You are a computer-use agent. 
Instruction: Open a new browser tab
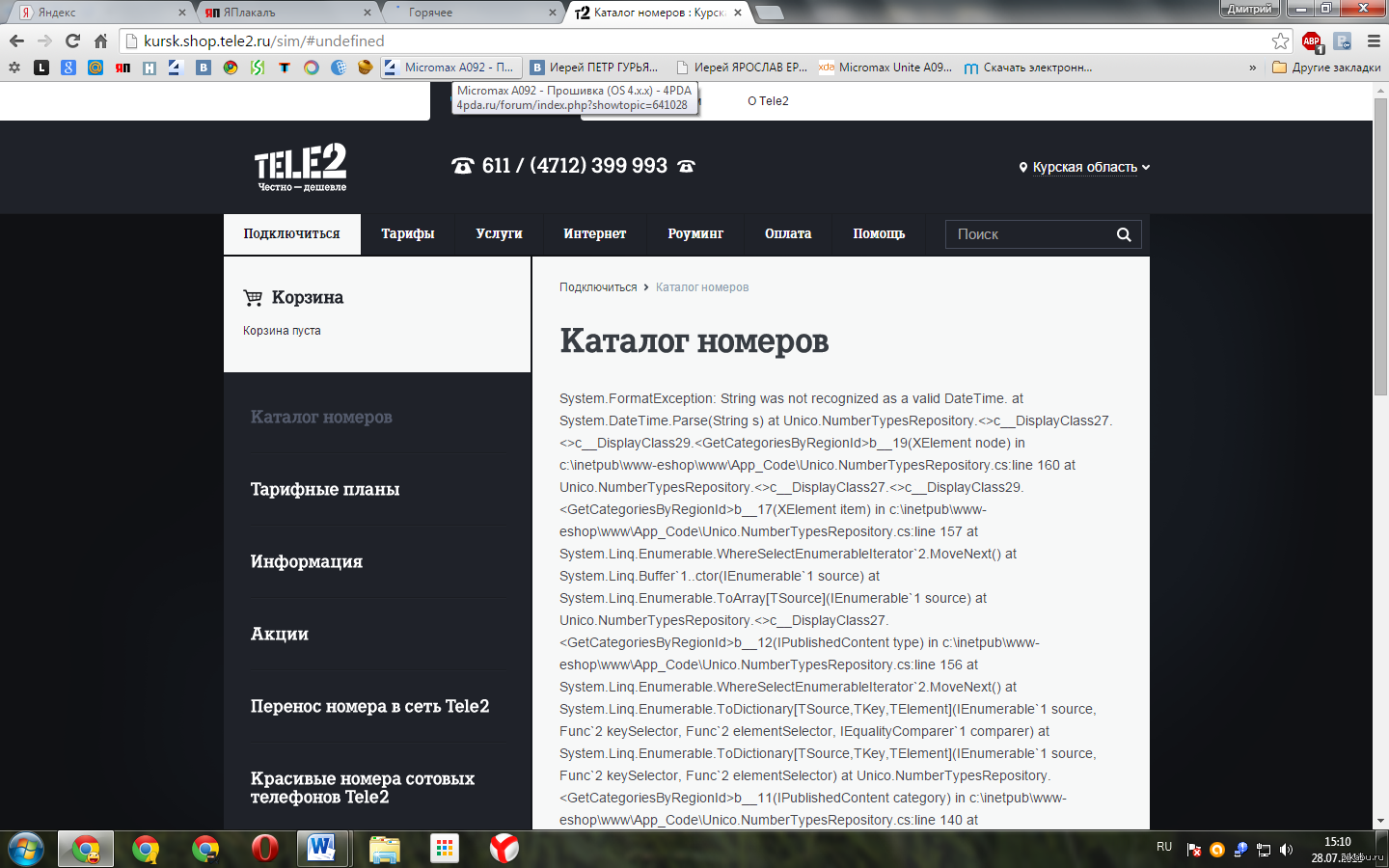(x=769, y=13)
